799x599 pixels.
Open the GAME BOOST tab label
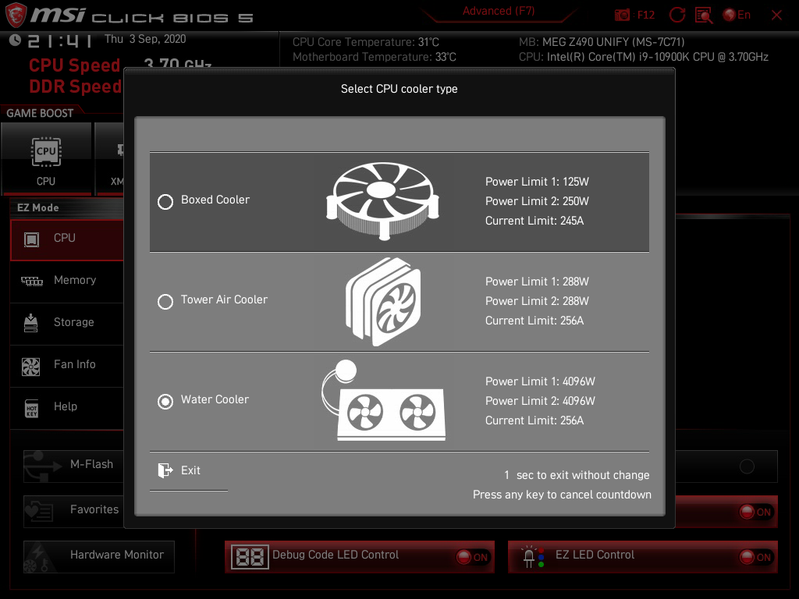40,113
